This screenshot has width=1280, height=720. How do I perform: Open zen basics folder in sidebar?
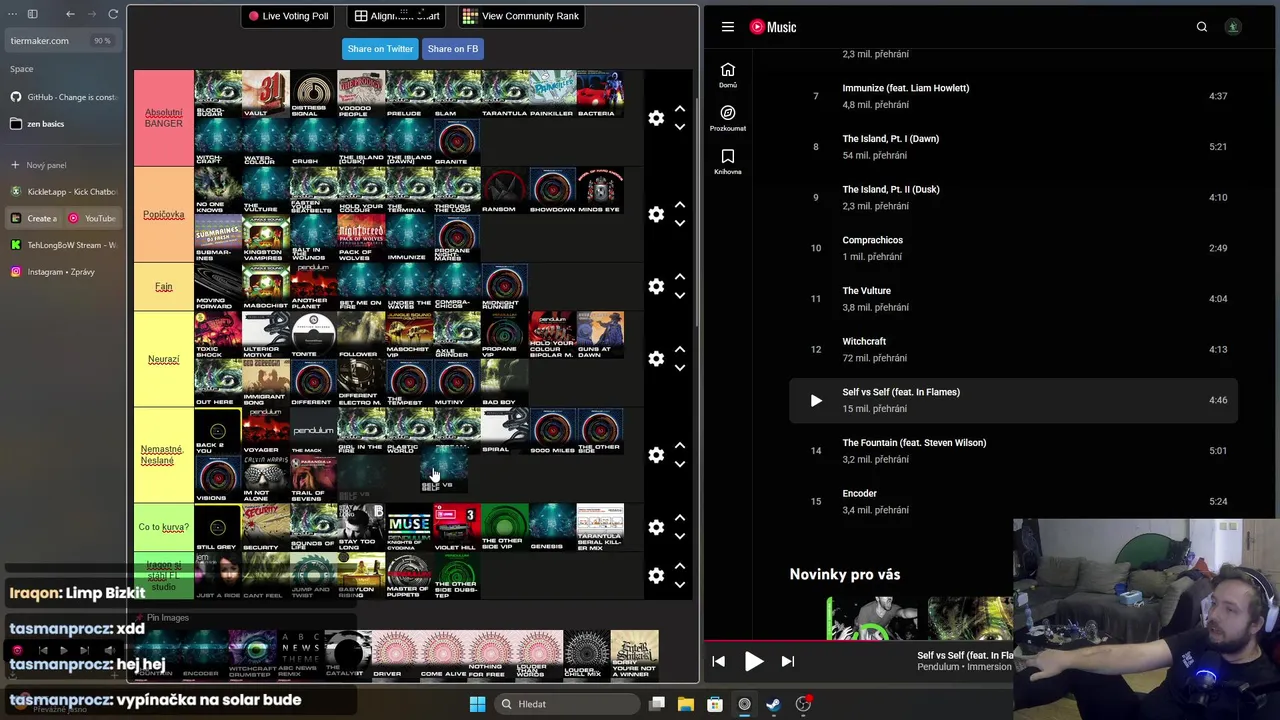point(62,124)
